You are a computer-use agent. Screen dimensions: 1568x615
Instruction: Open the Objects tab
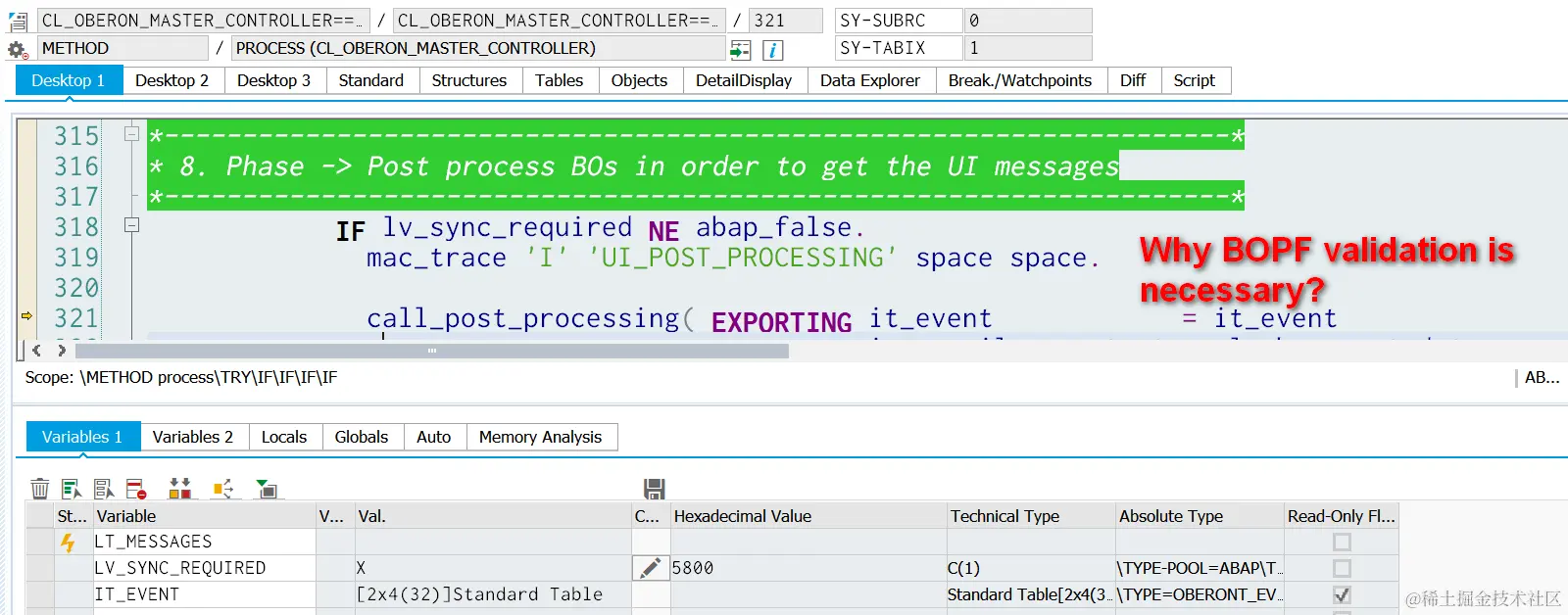click(640, 80)
